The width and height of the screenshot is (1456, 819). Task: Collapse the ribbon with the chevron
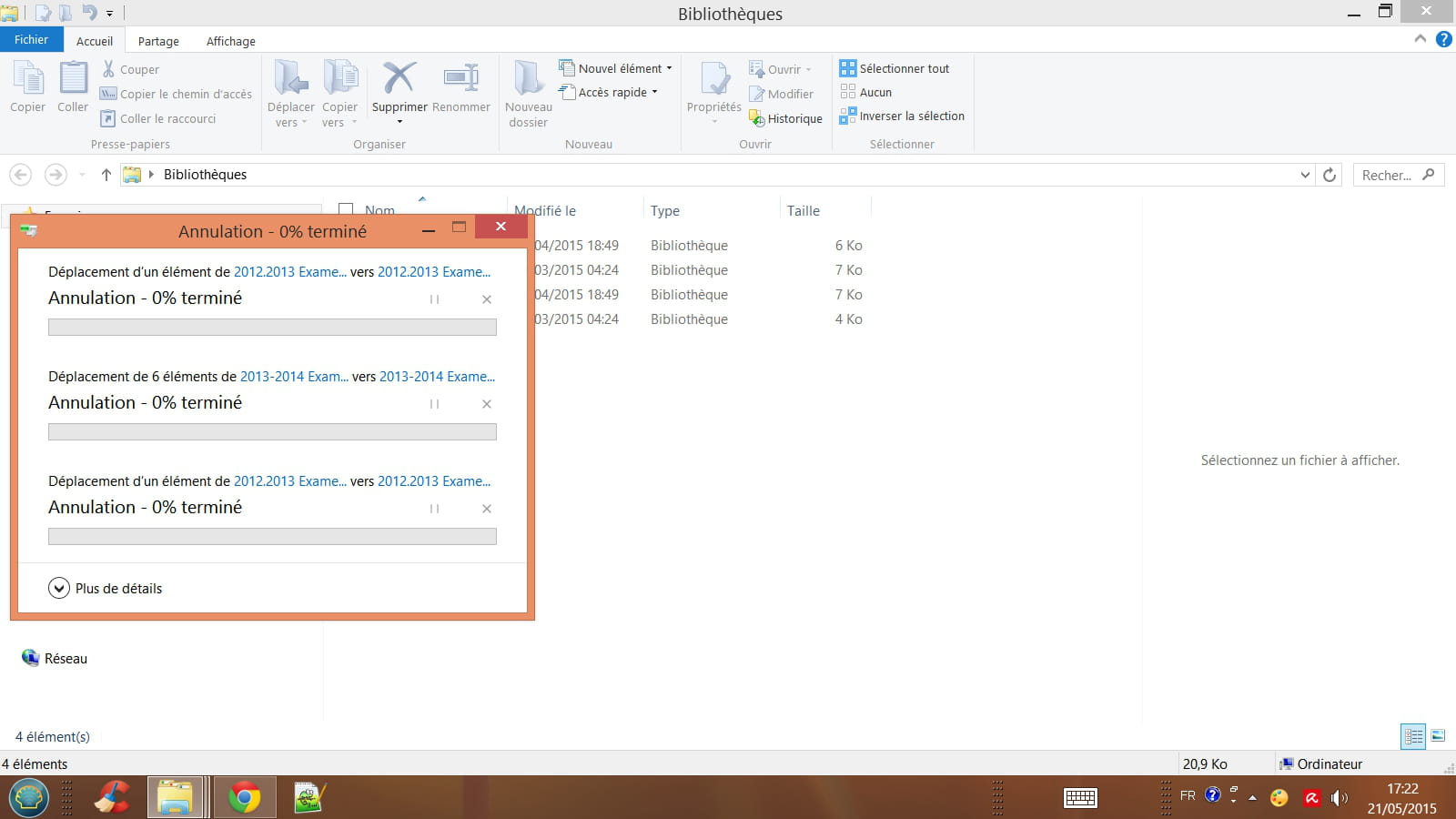tap(1421, 39)
